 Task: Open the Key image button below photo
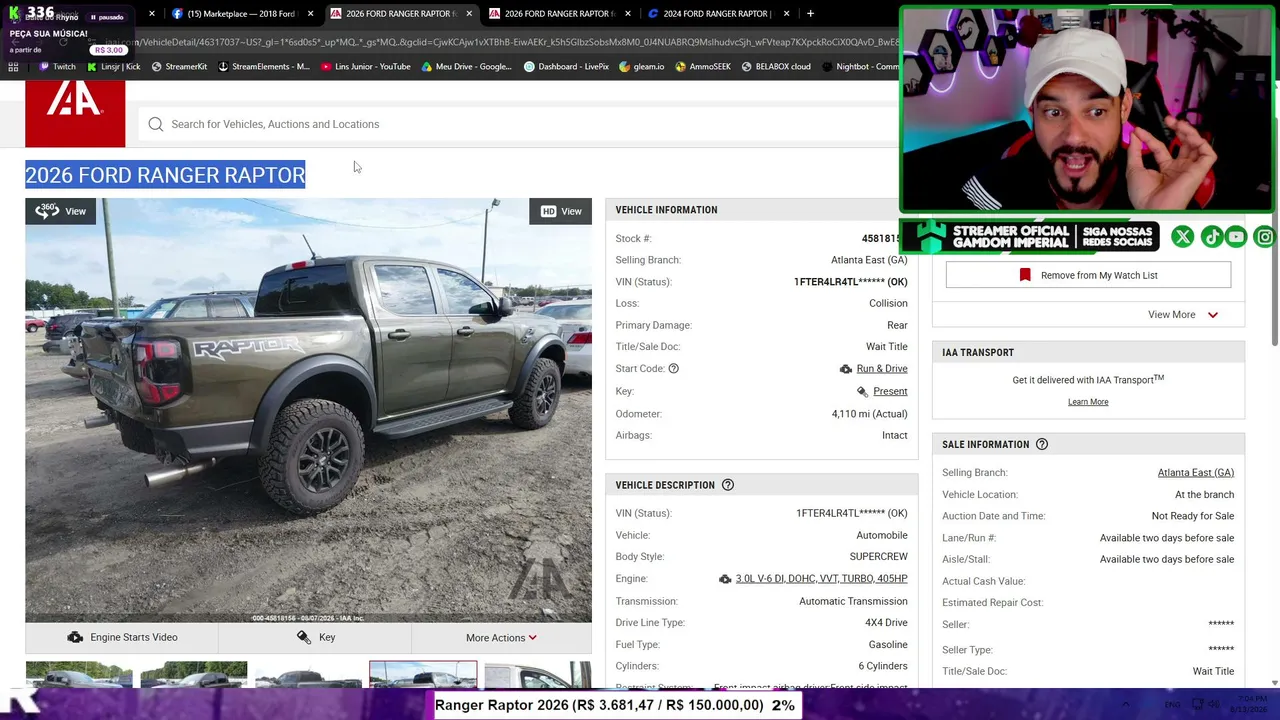(315, 637)
